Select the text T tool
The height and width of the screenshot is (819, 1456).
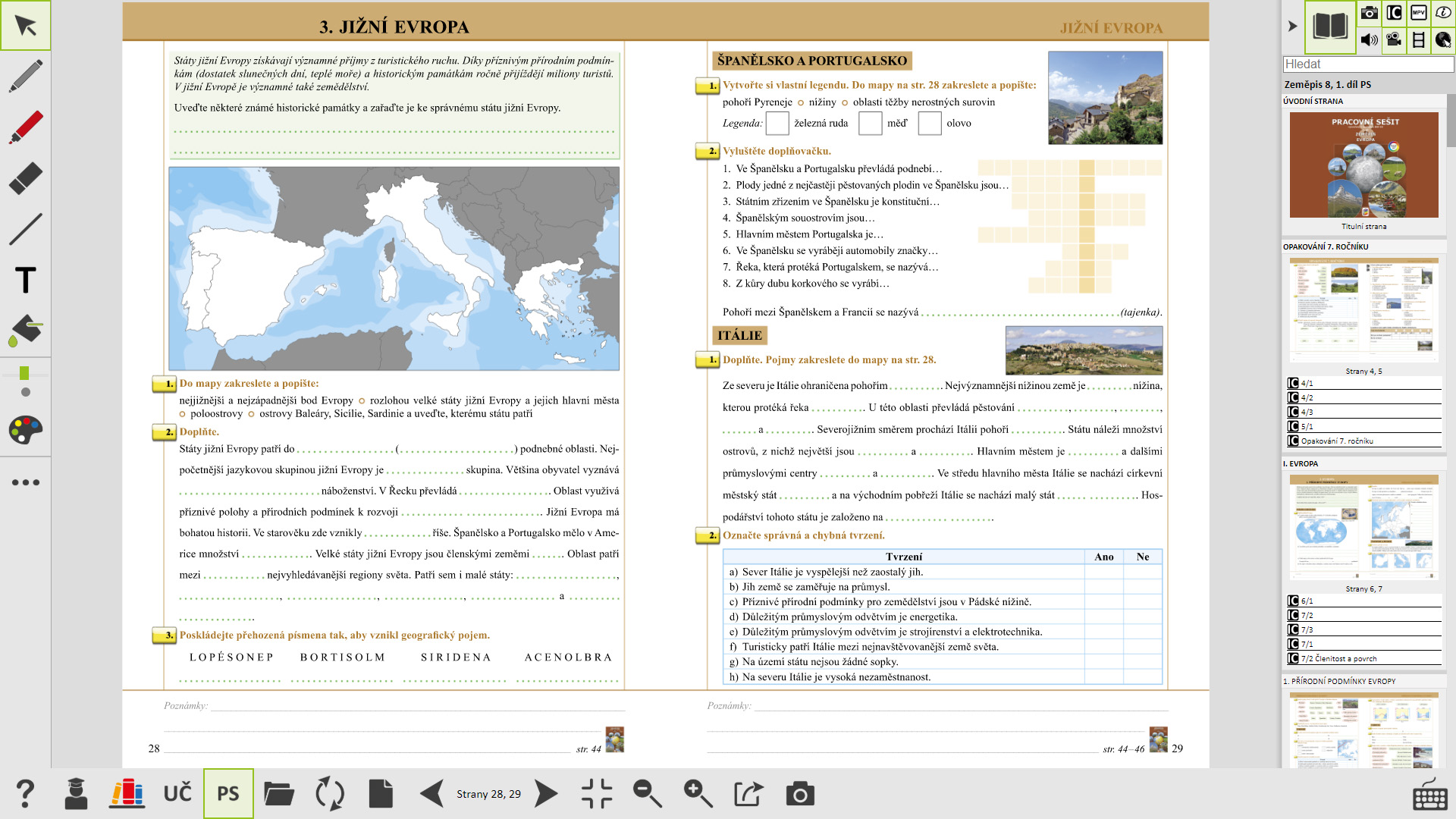(26, 280)
